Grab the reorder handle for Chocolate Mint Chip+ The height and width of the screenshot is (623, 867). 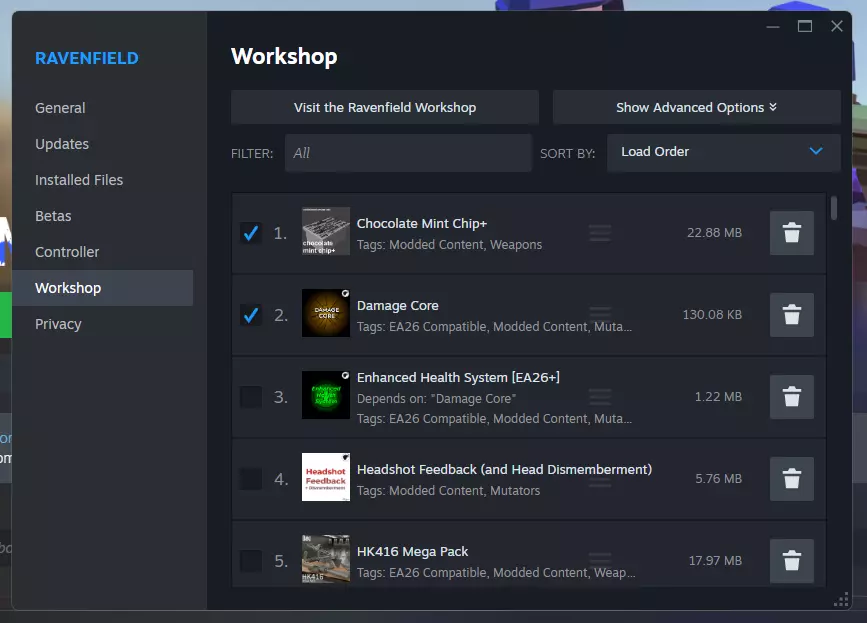[600, 233]
